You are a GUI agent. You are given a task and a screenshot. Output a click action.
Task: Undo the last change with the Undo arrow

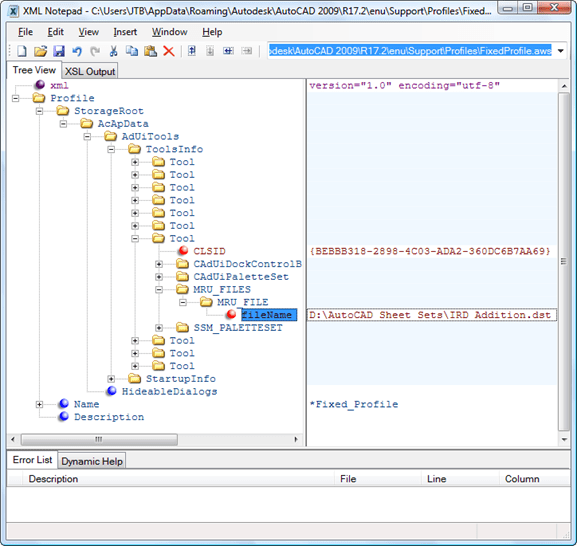[x=77, y=51]
